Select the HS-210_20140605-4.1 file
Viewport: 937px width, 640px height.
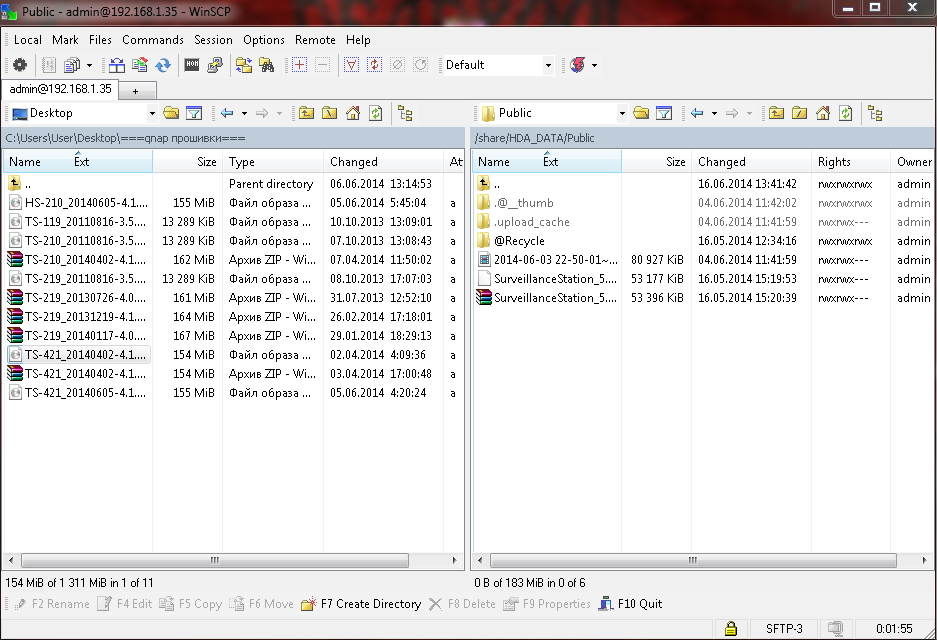pyautogui.click(x=78, y=203)
